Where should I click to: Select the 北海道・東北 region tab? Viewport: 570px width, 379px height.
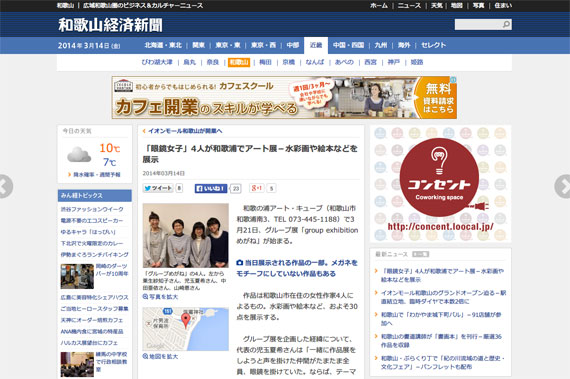[163, 45]
